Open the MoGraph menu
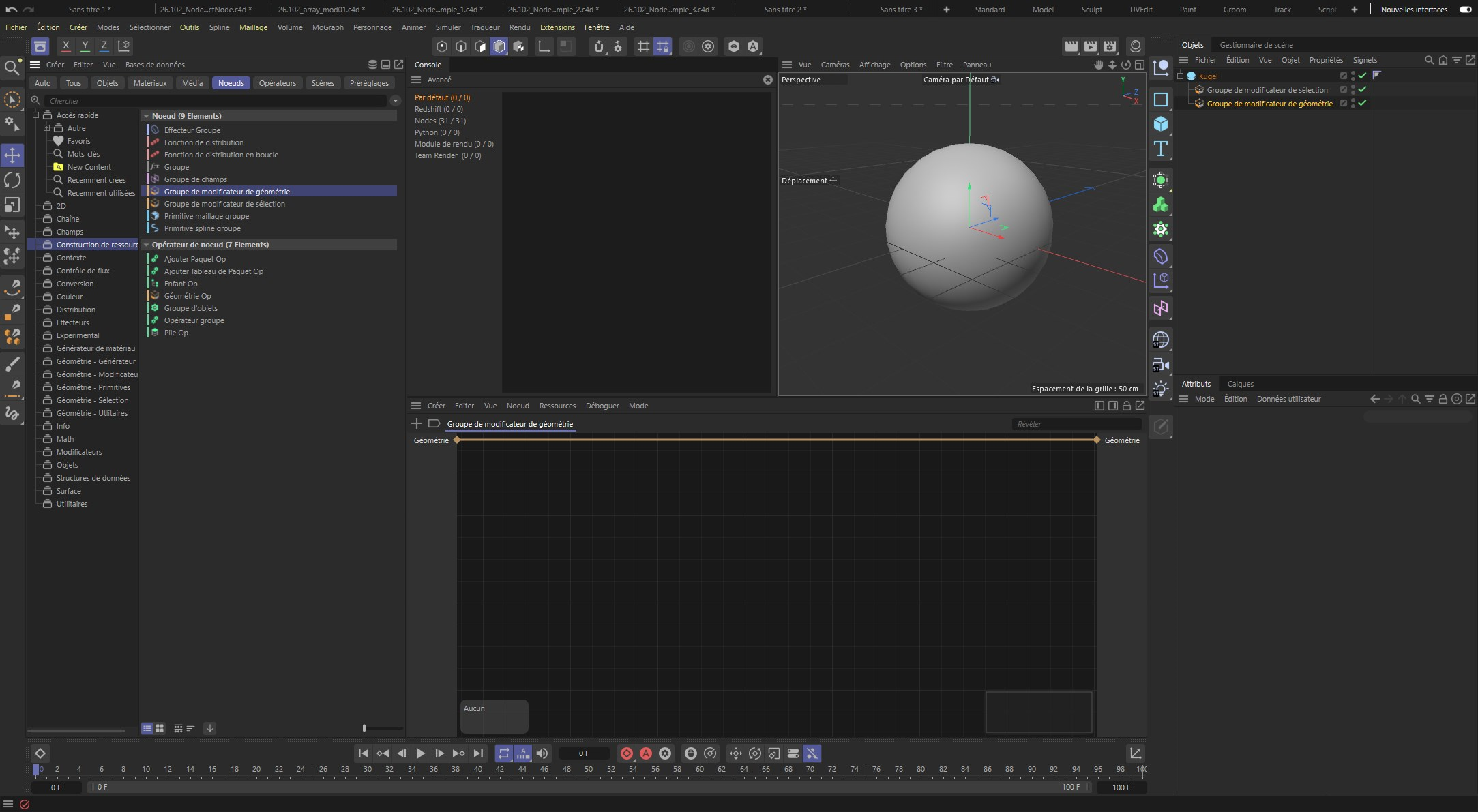Image resolution: width=1478 pixels, height=812 pixels. coord(327,27)
